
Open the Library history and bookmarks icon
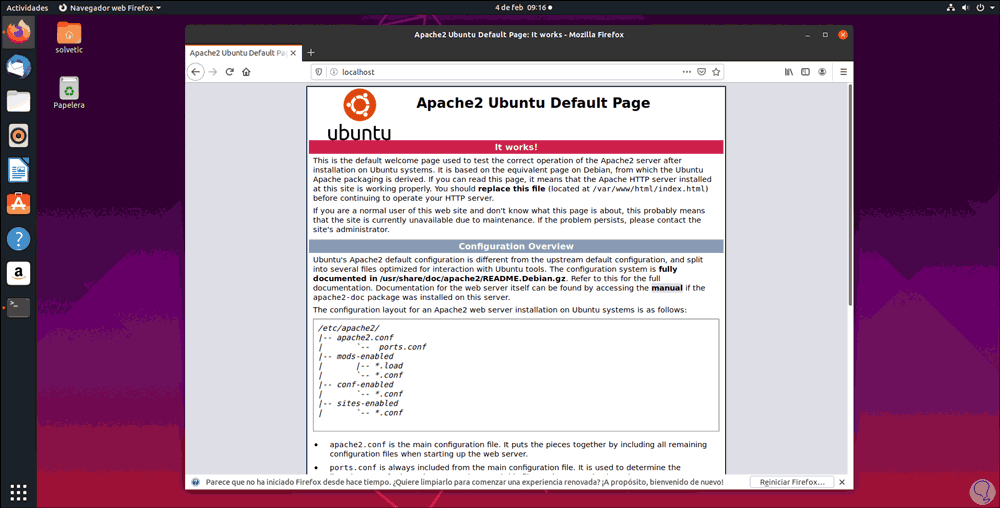[x=789, y=72]
